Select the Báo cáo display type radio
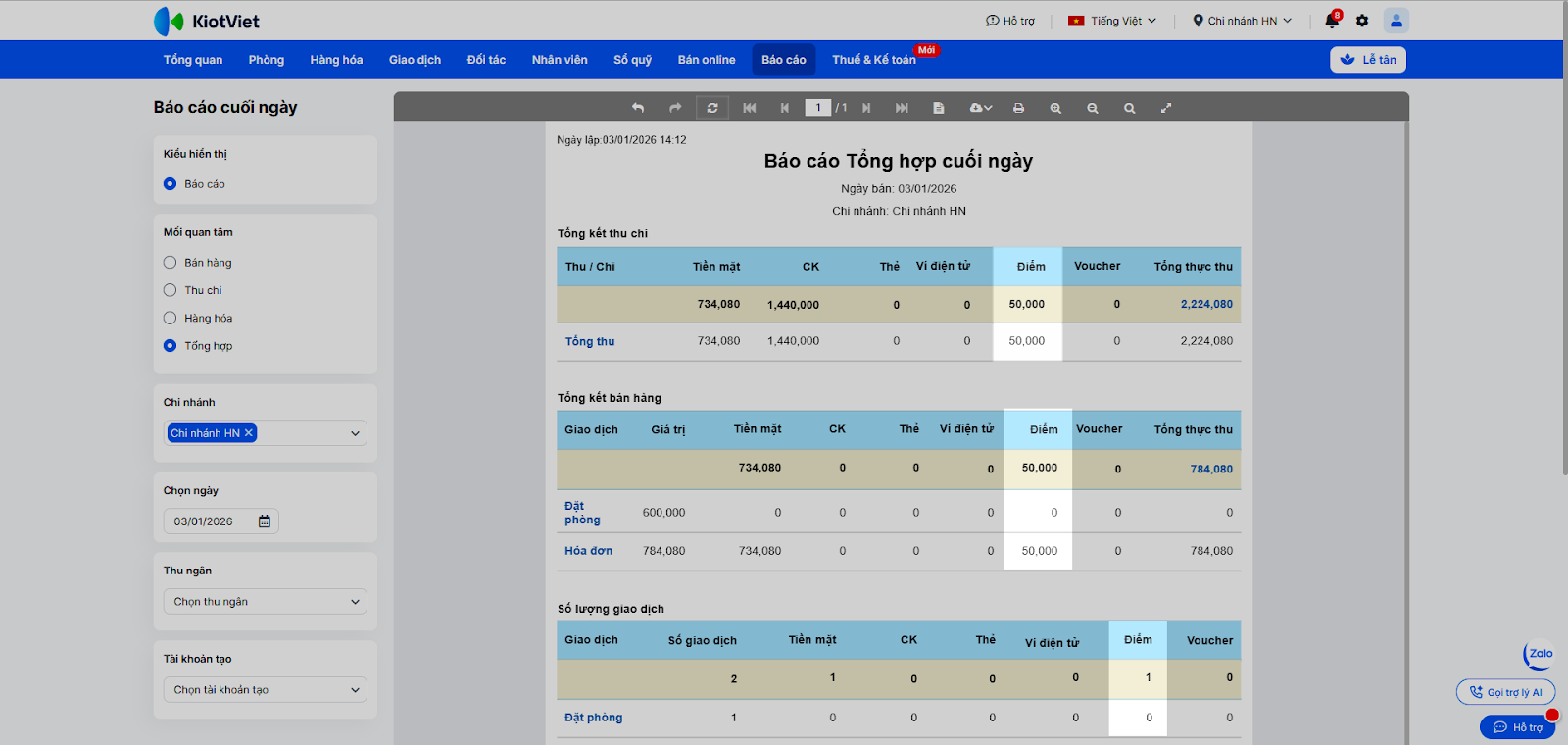Screen dimensions: 1568x745 tap(171, 184)
